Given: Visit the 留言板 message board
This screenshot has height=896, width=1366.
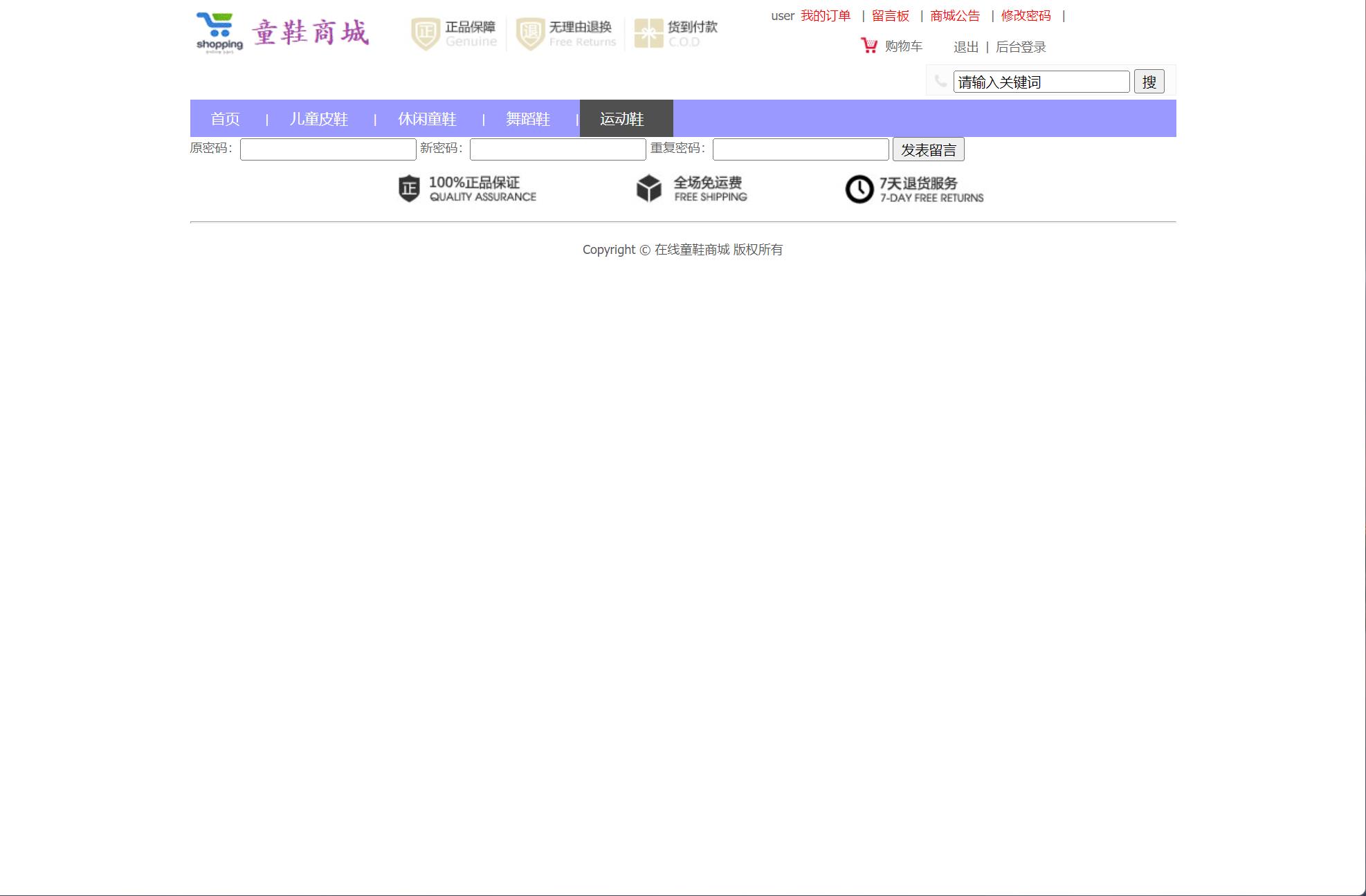Looking at the screenshot, I should 891,15.
